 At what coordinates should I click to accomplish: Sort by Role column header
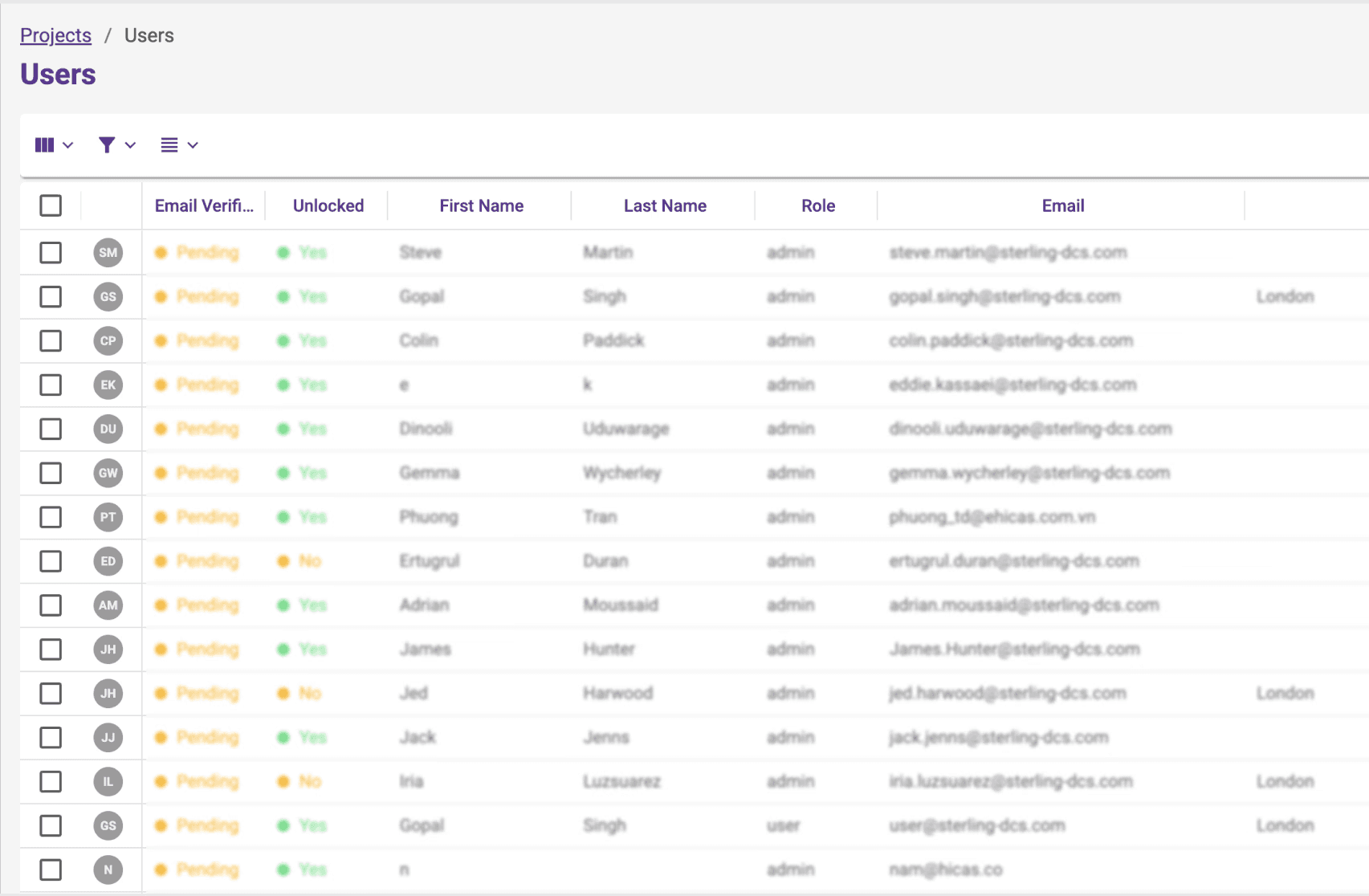818,206
